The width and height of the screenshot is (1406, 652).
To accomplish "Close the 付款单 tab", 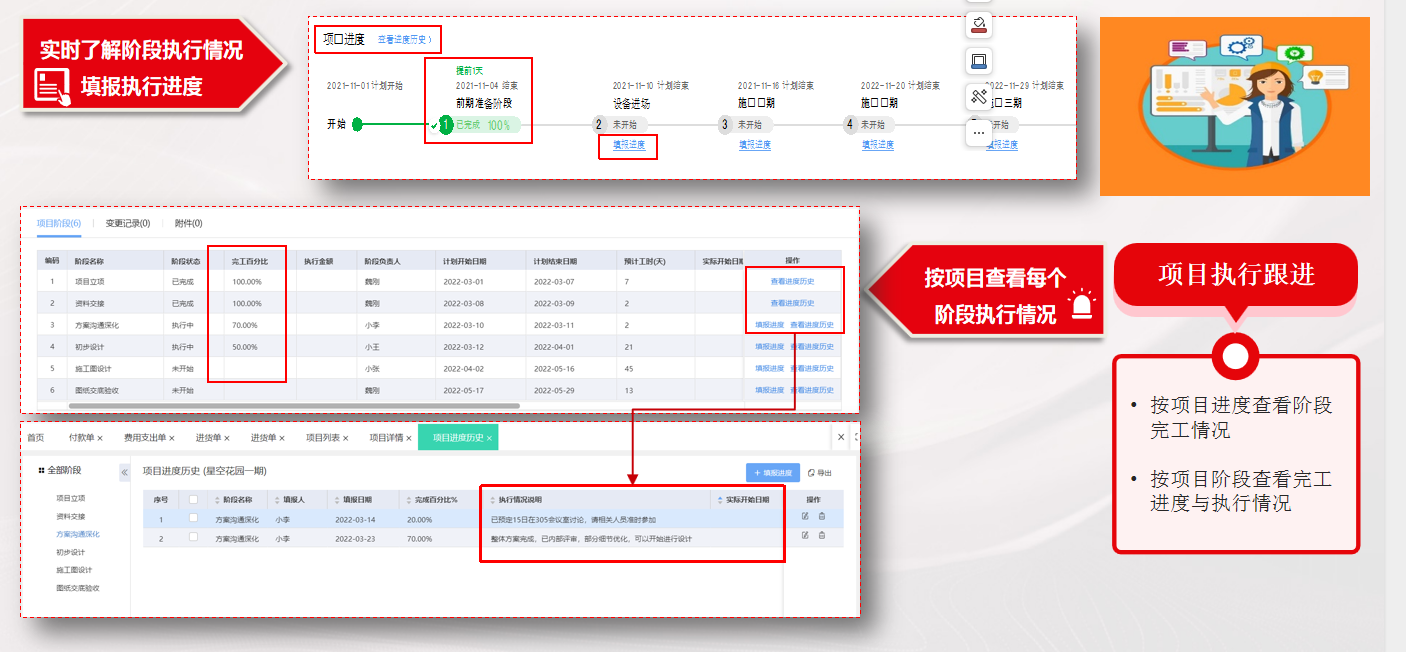I will pos(99,438).
